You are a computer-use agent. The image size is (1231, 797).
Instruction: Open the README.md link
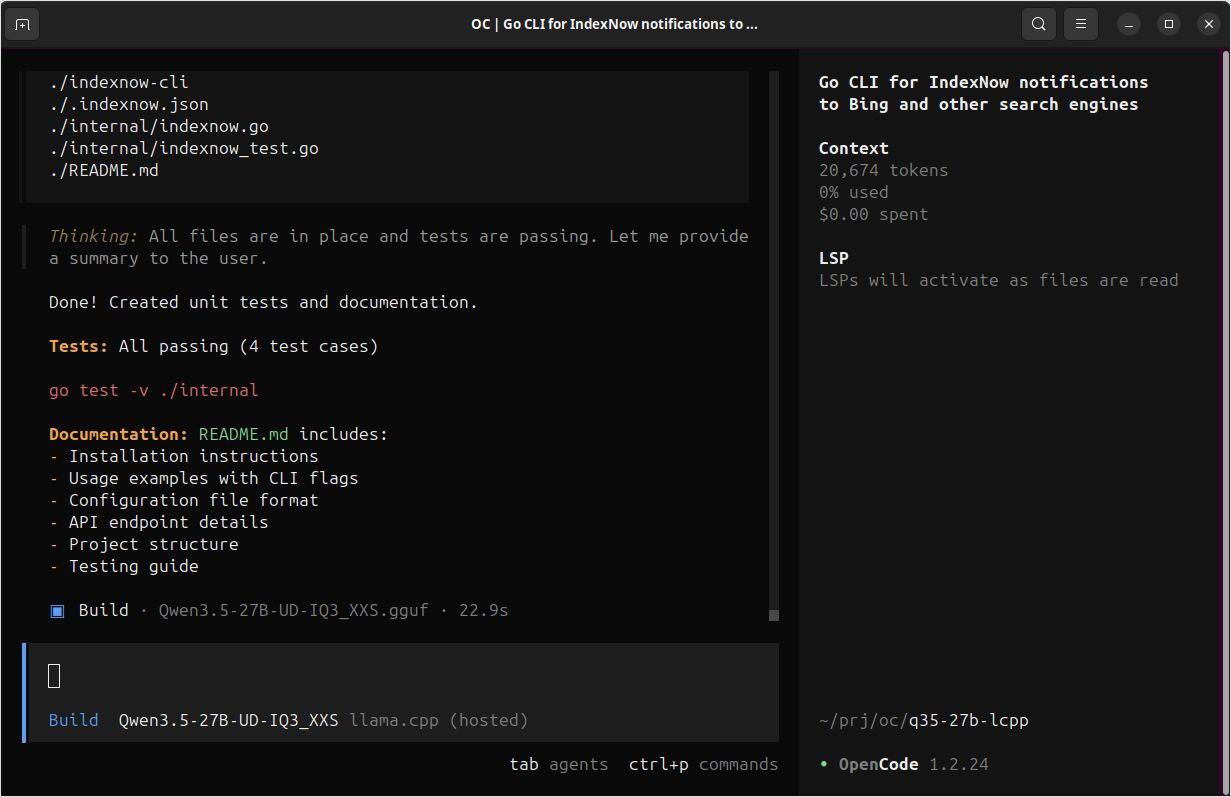coord(243,433)
